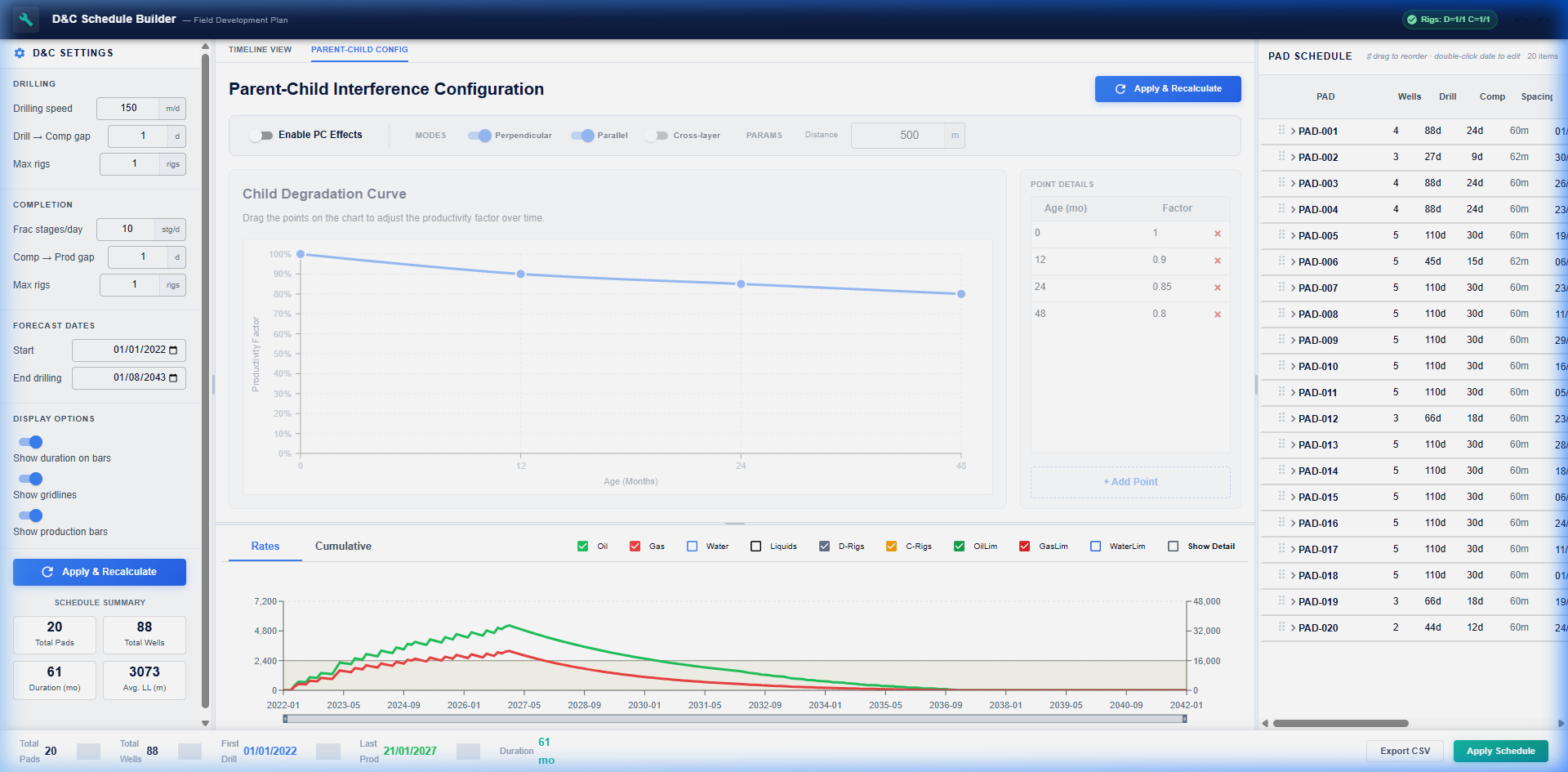Disable the Perpendicular mode toggle
The height and width of the screenshot is (772, 1568).
click(479, 136)
